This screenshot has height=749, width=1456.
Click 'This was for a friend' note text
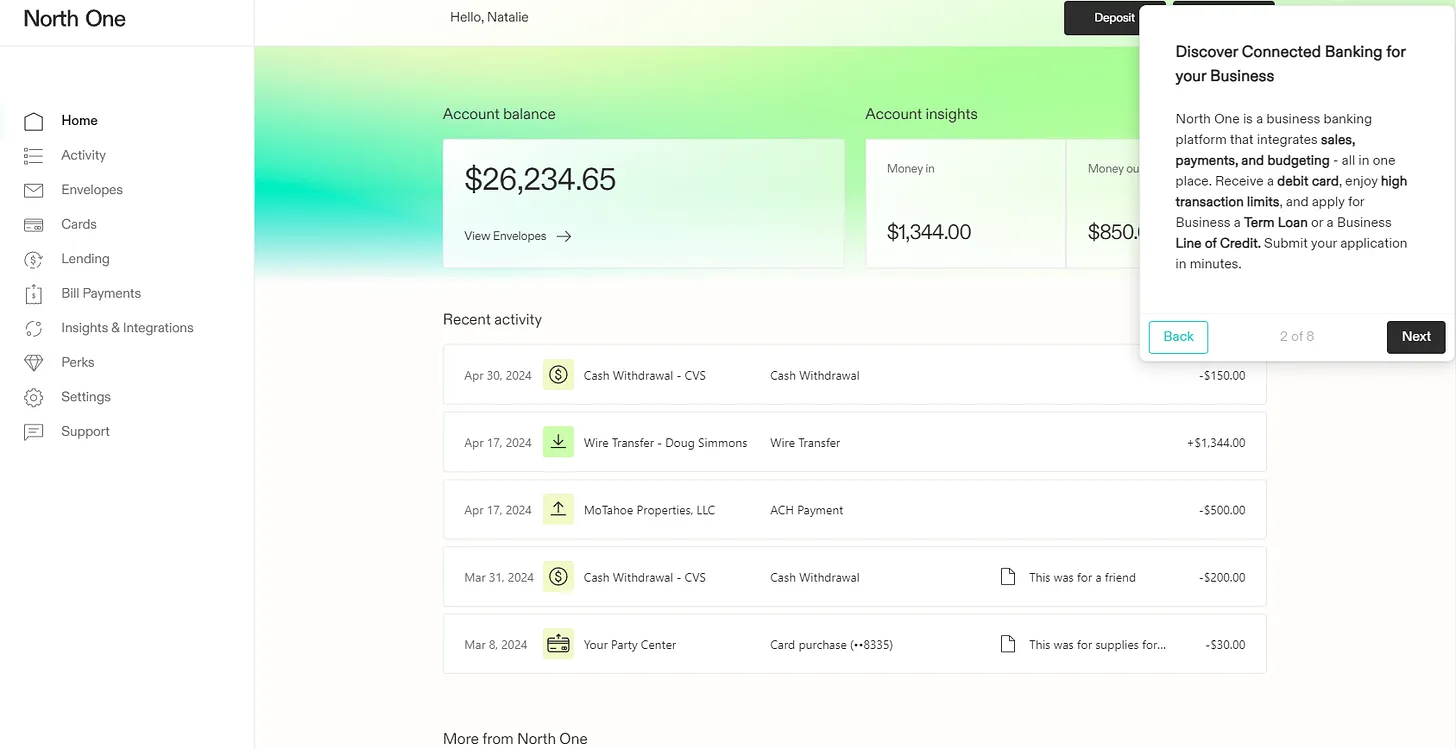click(1082, 578)
